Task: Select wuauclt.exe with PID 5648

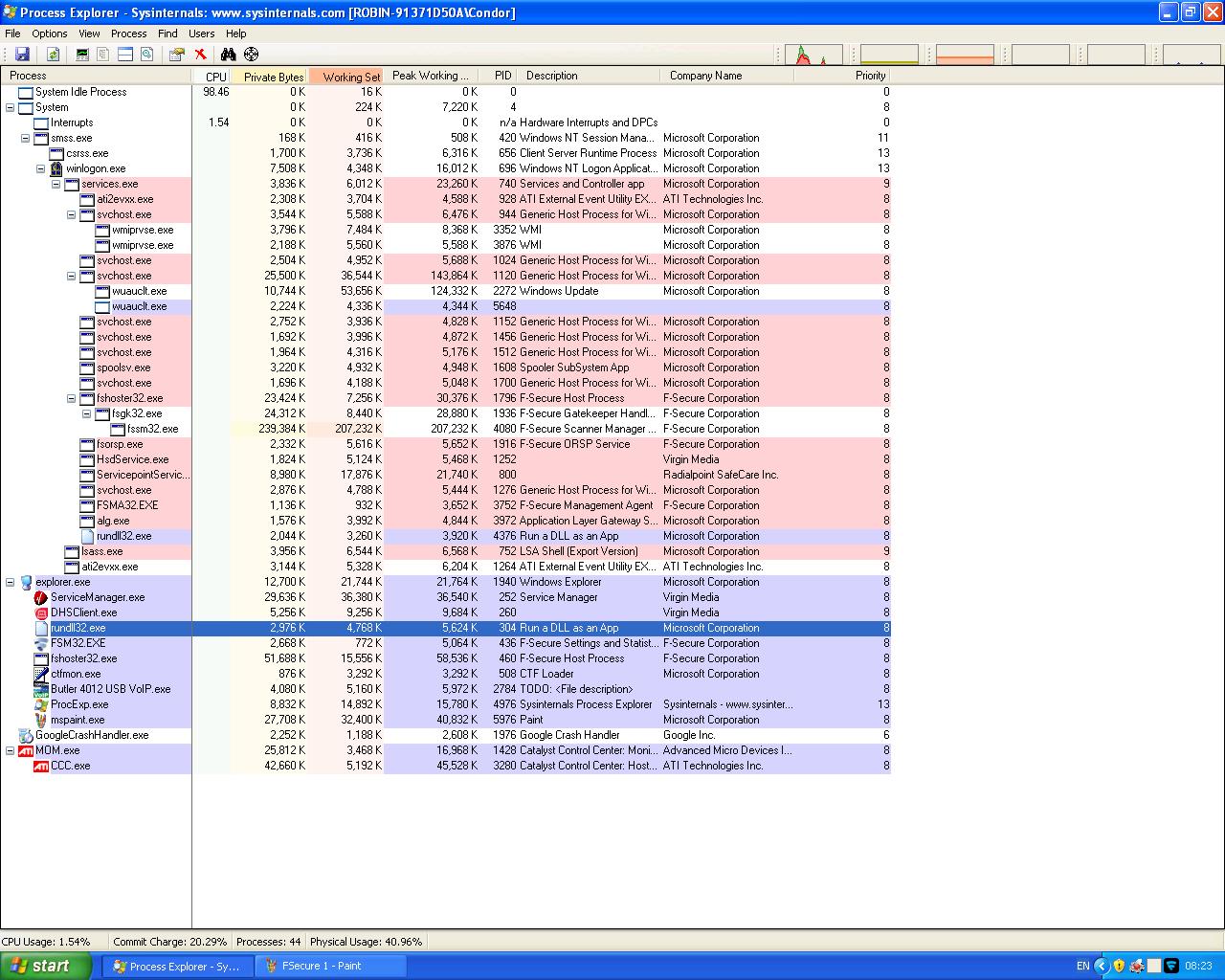Action: point(139,306)
